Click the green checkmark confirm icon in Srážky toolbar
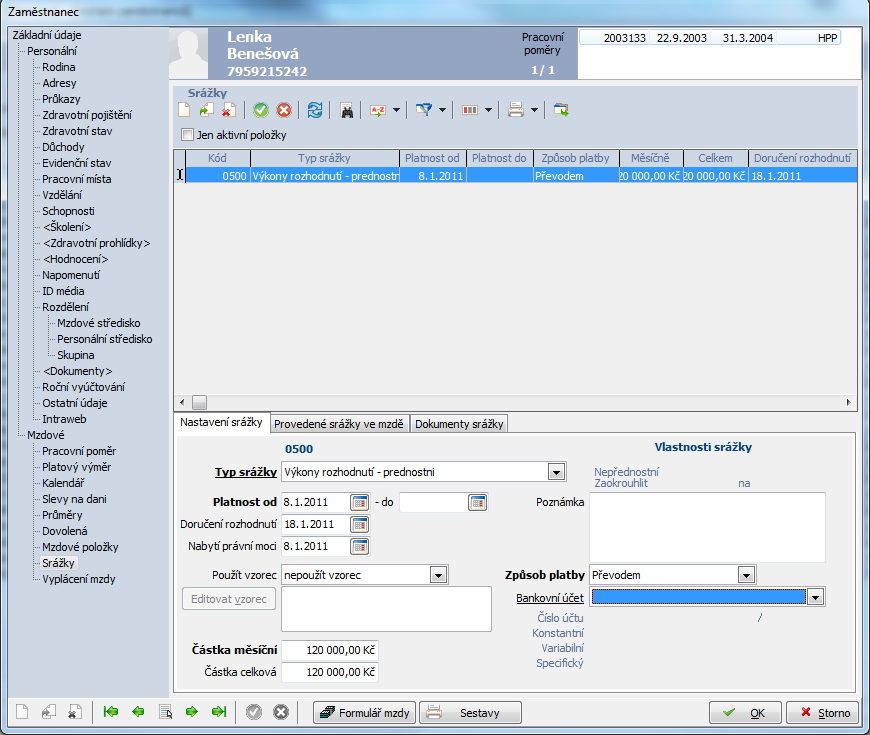Image resolution: width=870 pixels, height=735 pixels. click(261, 111)
